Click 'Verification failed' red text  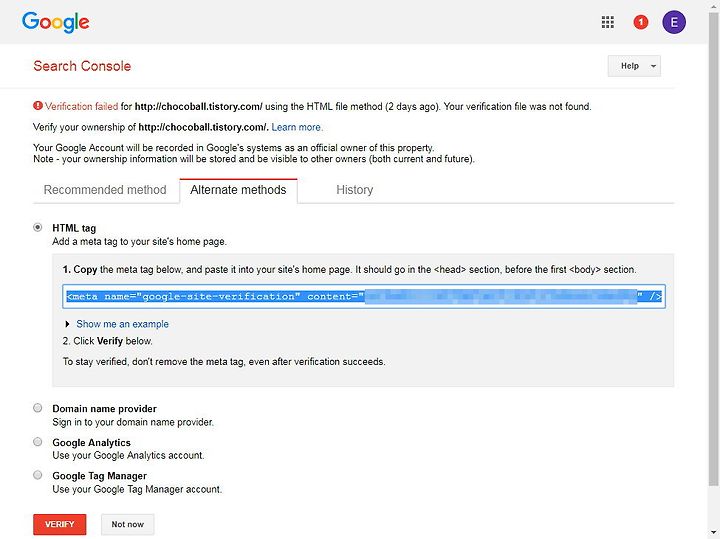(81, 107)
